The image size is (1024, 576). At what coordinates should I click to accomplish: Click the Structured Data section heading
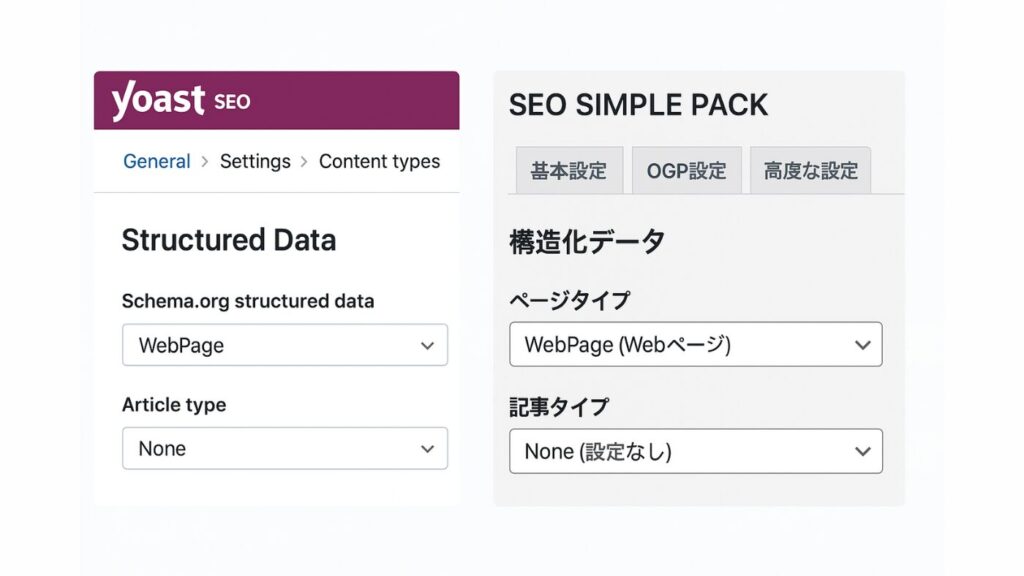(230, 240)
